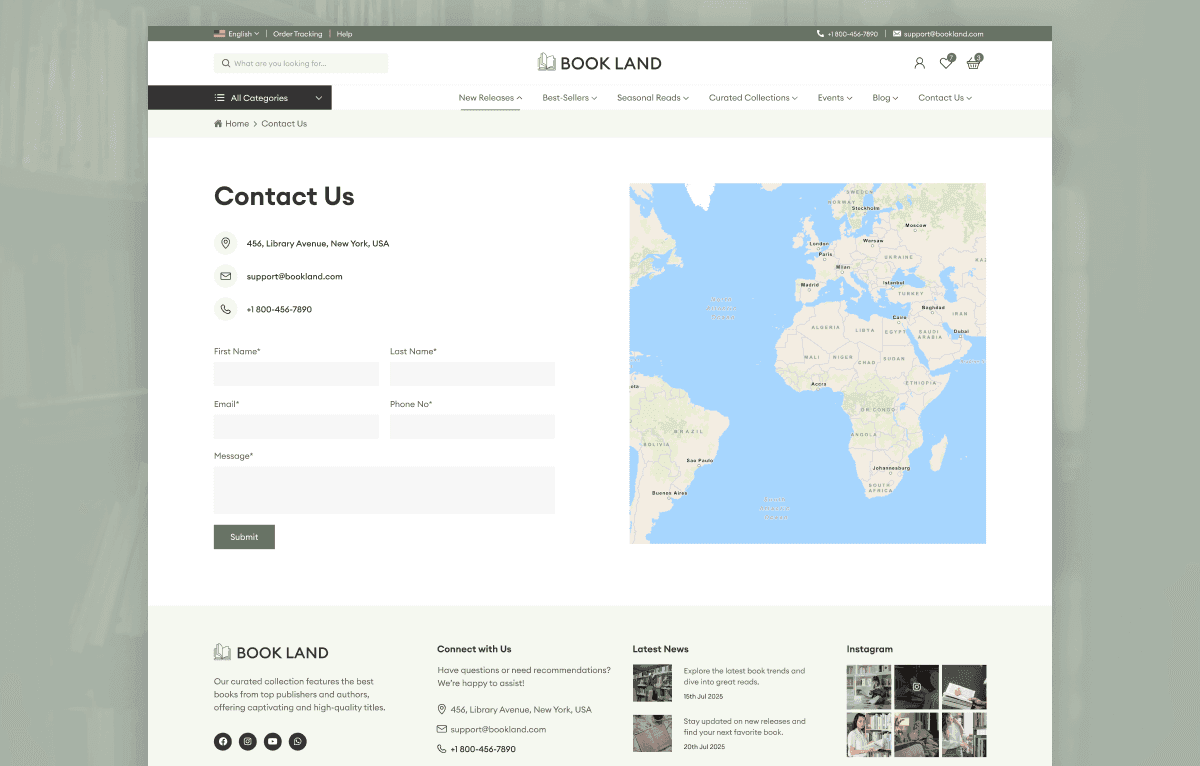Image resolution: width=1200 pixels, height=766 pixels.
Task: Click the user account icon
Action: point(919,63)
